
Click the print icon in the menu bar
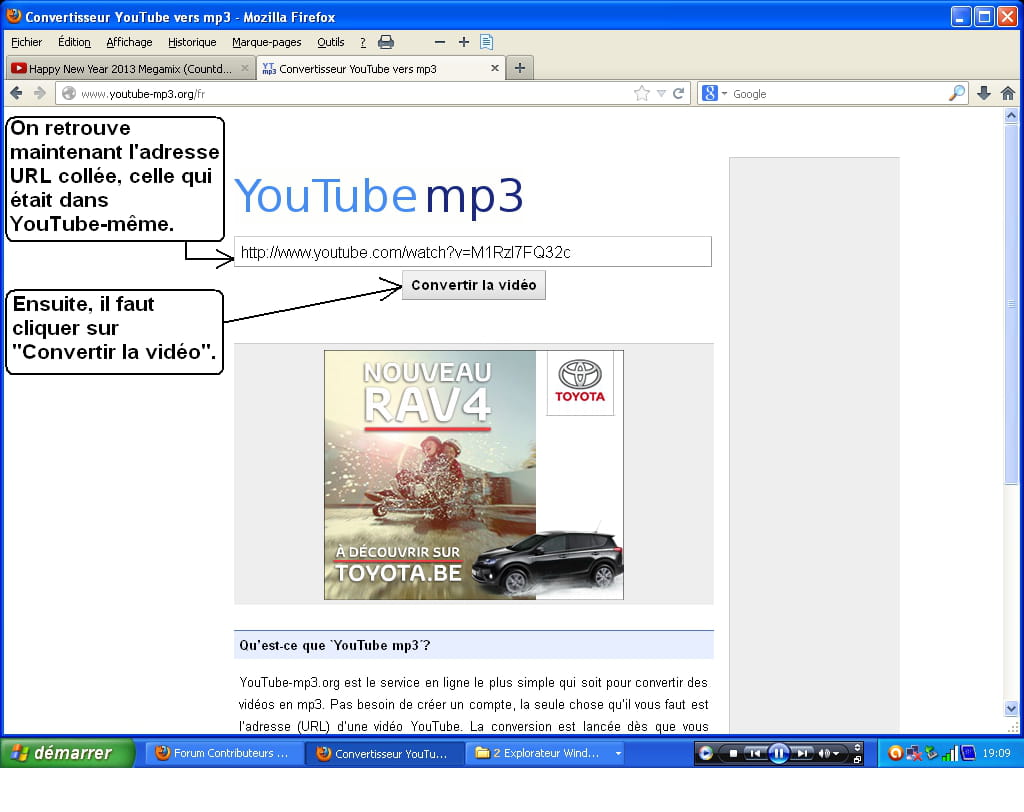(386, 42)
